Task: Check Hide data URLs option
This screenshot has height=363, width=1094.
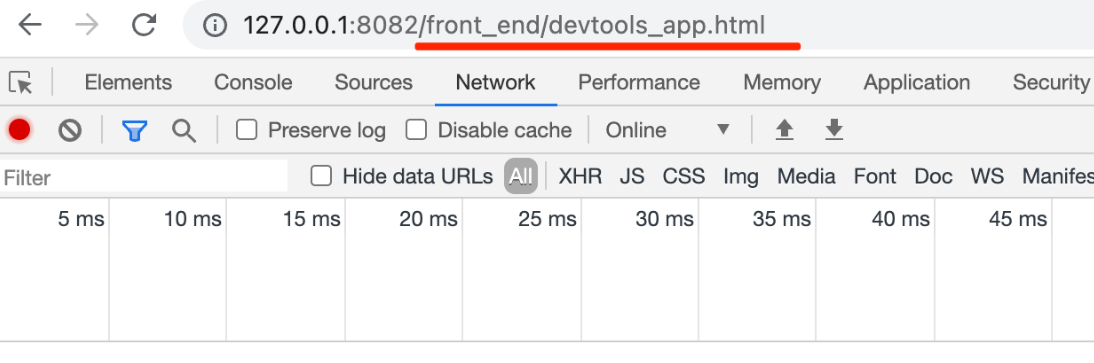Action: point(321,176)
